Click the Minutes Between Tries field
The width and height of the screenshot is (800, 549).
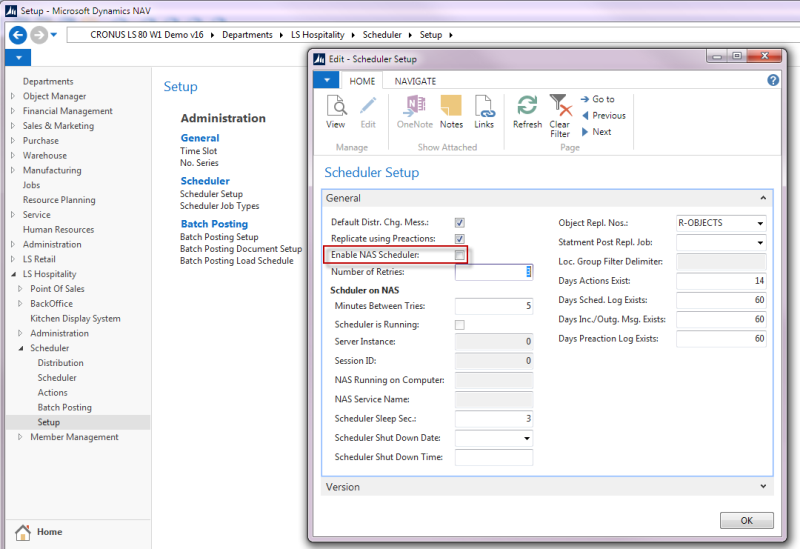pos(494,306)
